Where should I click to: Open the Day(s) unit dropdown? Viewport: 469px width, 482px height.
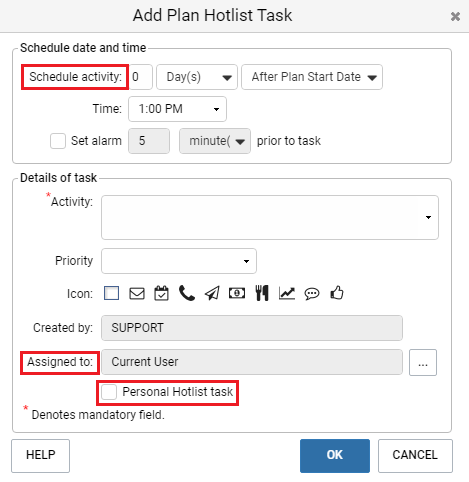coord(197,77)
